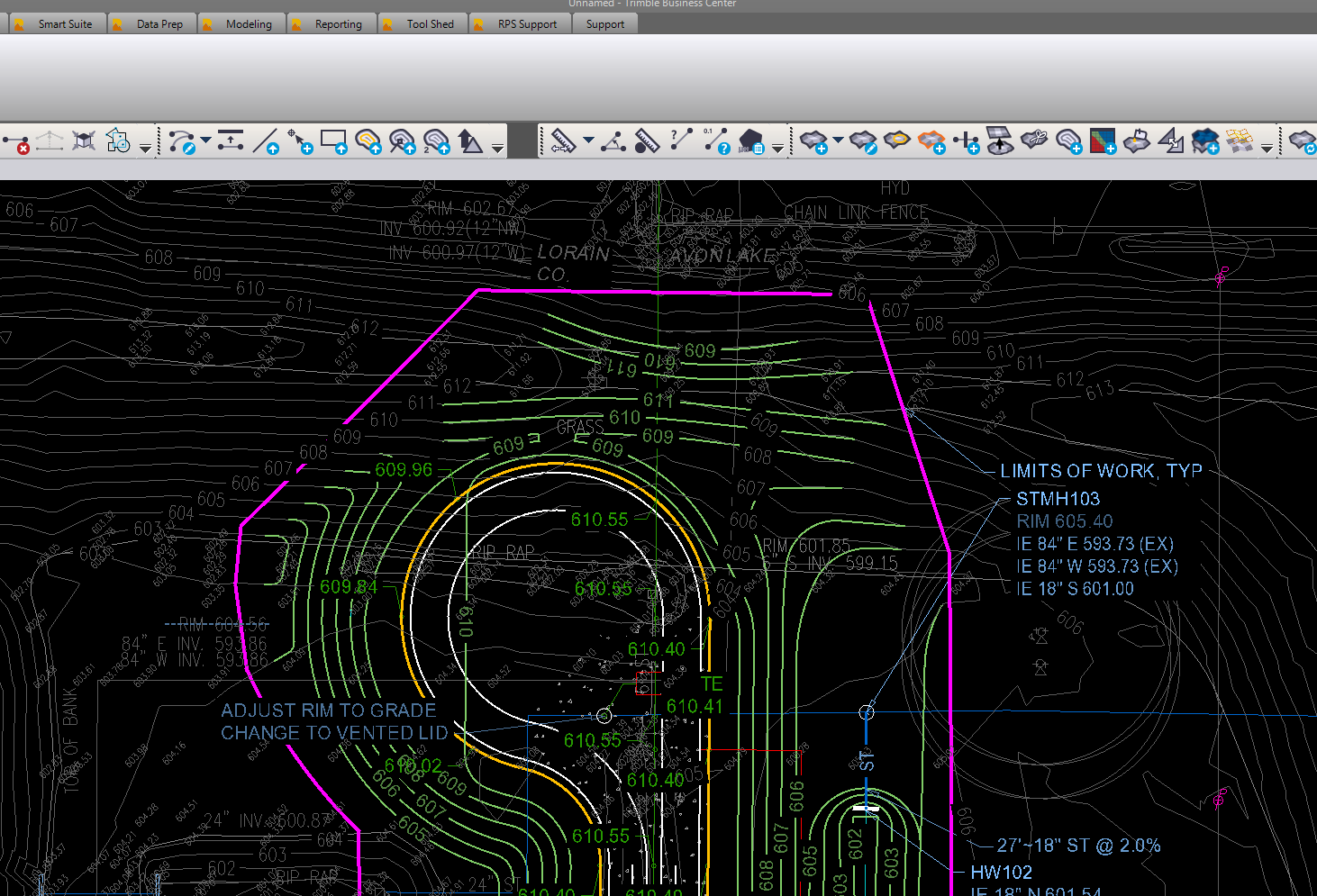Open the Measure Distance ruler tool
The width and height of the screenshot is (1317, 896).
[x=563, y=141]
